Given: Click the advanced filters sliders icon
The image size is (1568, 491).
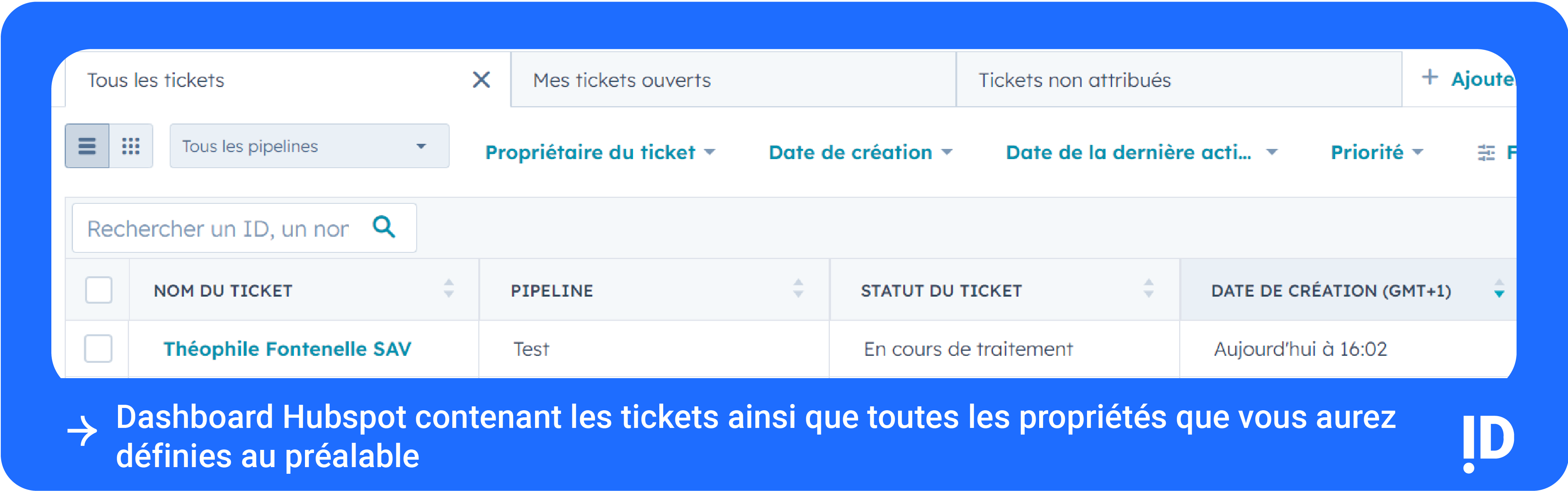Looking at the screenshot, I should (1486, 153).
